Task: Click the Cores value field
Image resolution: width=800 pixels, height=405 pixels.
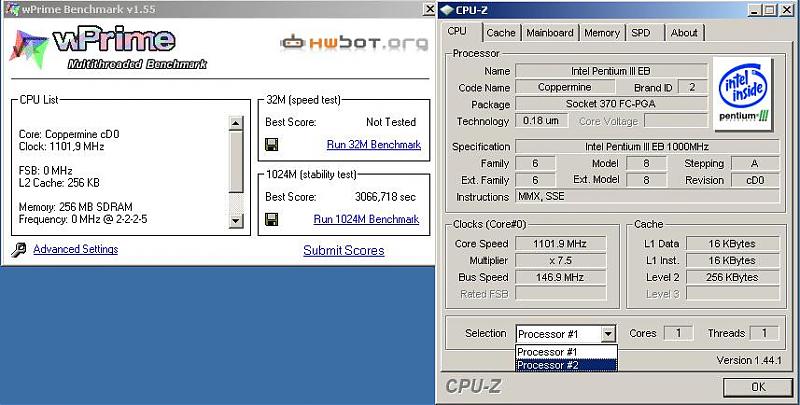Action: click(x=679, y=333)
